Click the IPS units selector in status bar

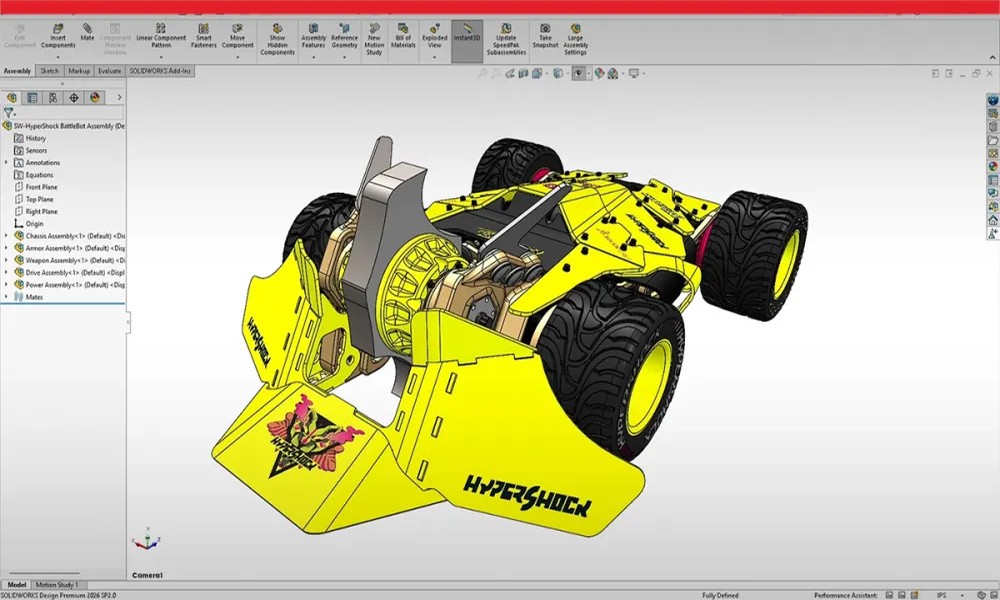click(x=942, y=594)
